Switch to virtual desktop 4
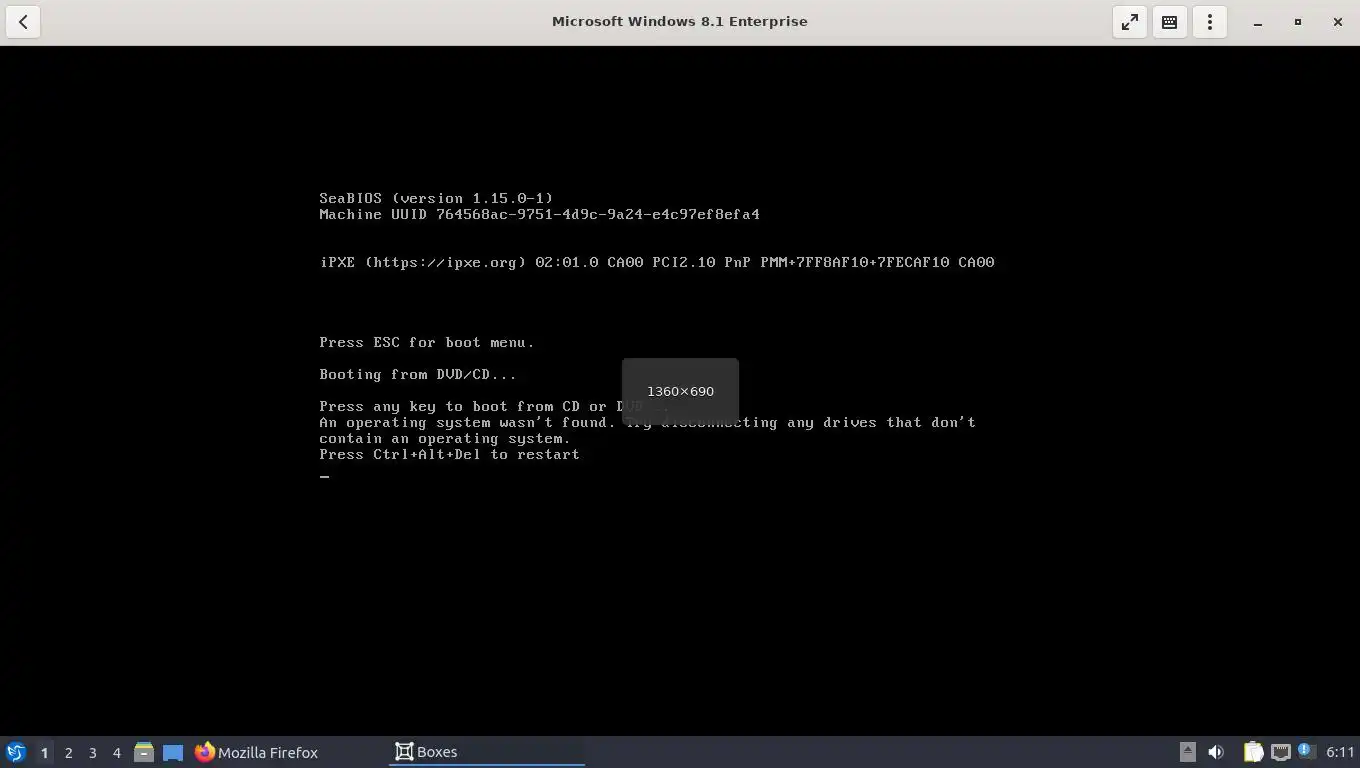Screen dimensions: 1360x768 click(116, 752)
